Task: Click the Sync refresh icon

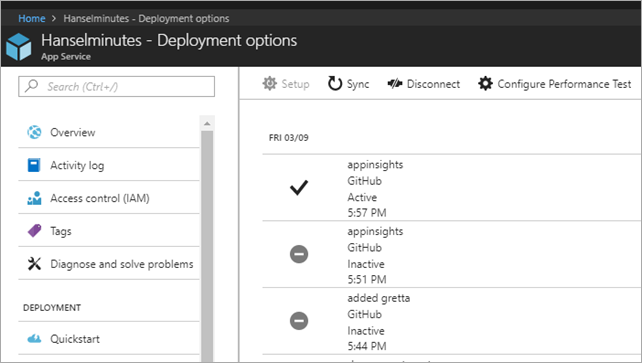Action: pyautogui.click(x=335, y=83)
